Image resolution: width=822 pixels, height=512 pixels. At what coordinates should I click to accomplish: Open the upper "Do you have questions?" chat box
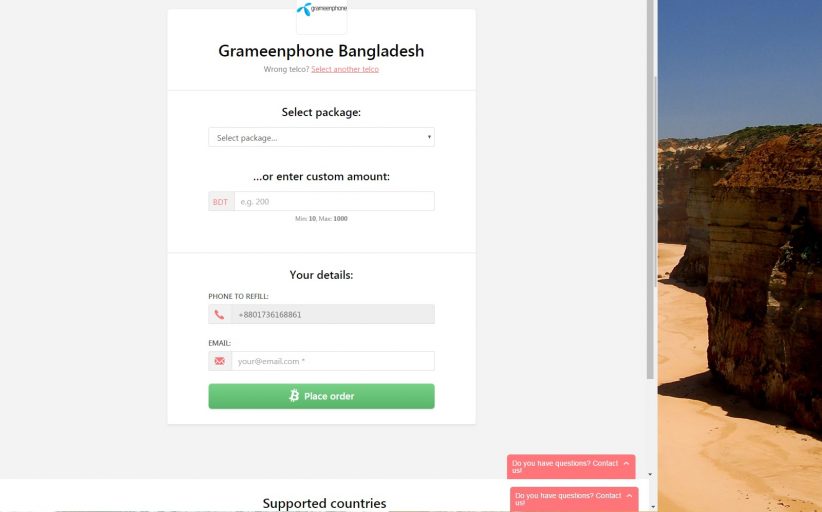coord(565,466)
